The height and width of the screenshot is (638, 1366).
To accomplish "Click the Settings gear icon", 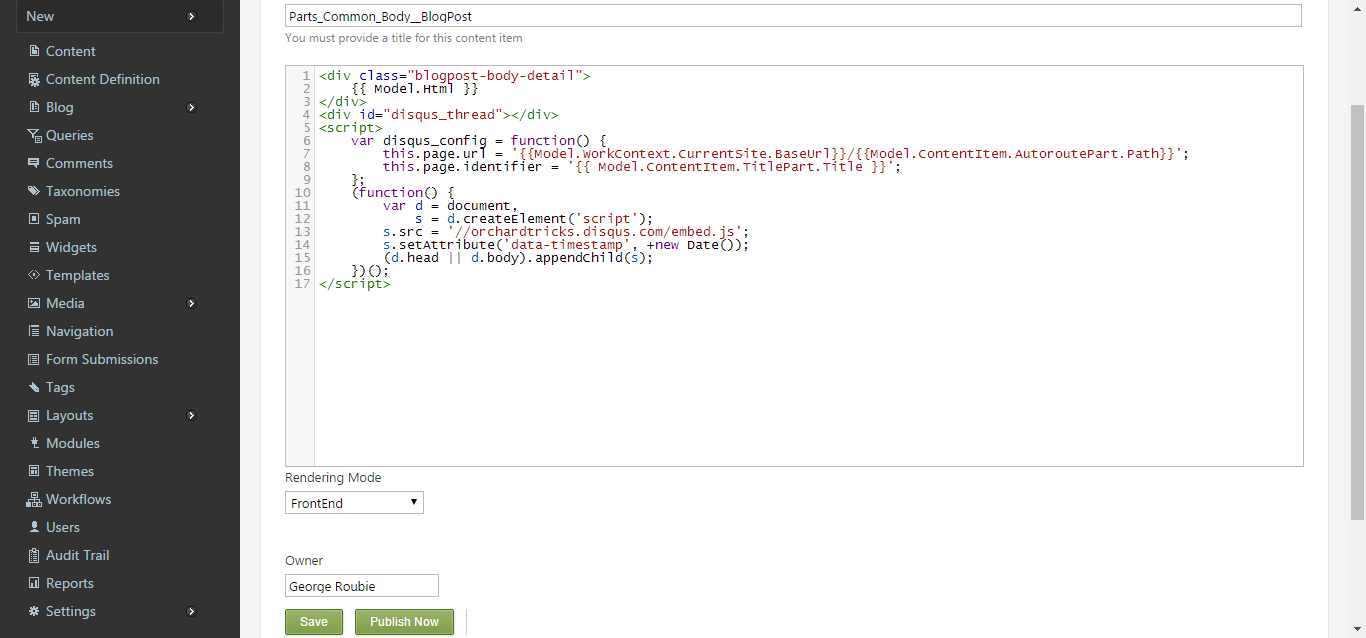I will pyautogui.click(x=34, y=611).
